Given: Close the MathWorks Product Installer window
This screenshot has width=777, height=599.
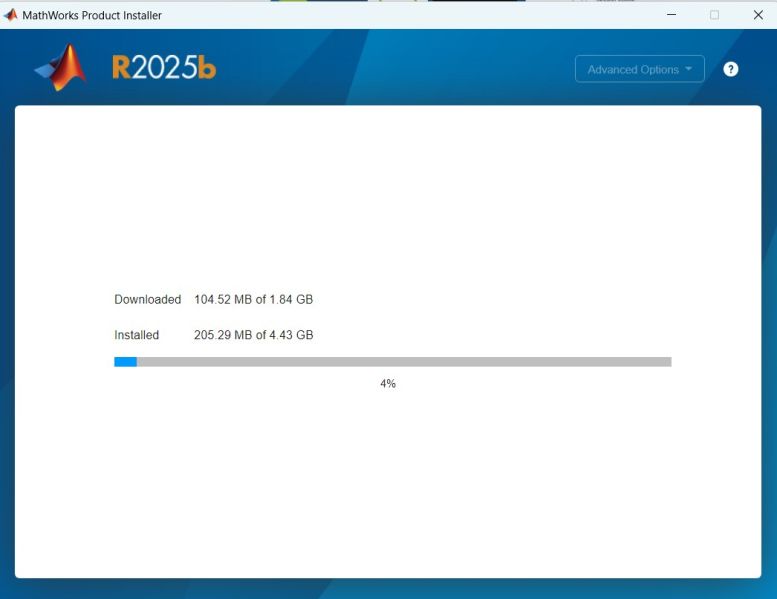Looking at the screenshot, I should 757,15.
